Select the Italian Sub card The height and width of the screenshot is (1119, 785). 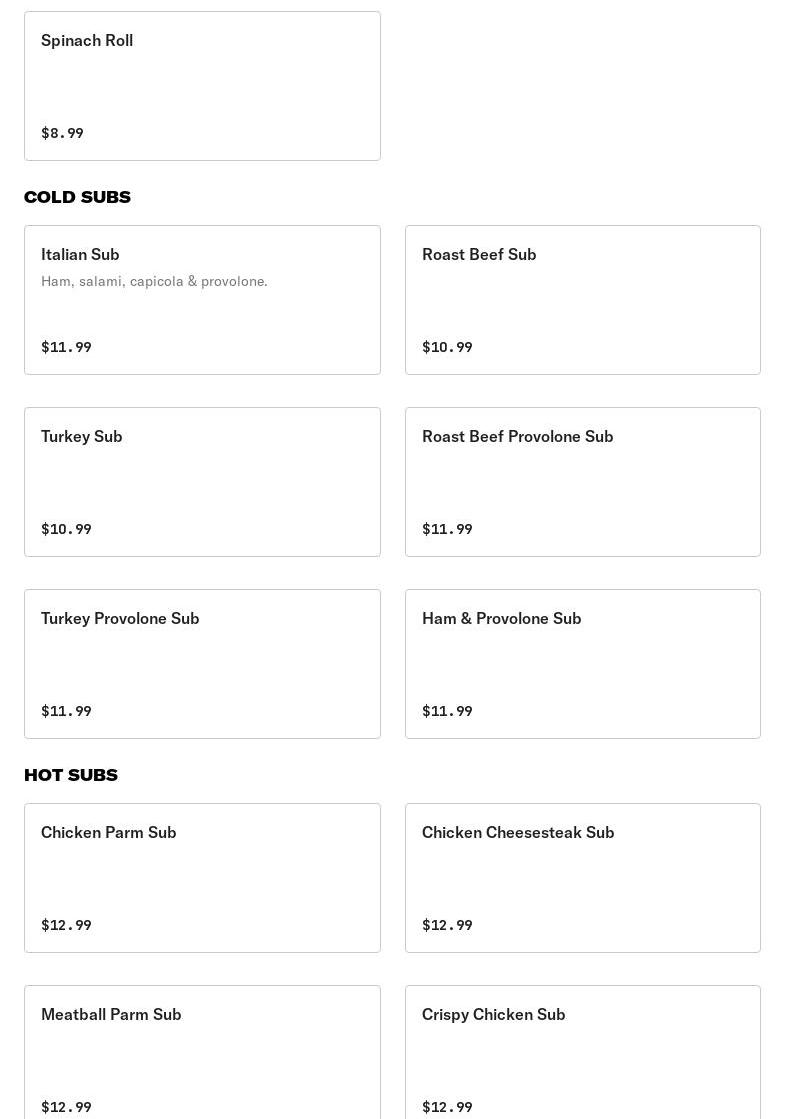(x=202, y=300)
